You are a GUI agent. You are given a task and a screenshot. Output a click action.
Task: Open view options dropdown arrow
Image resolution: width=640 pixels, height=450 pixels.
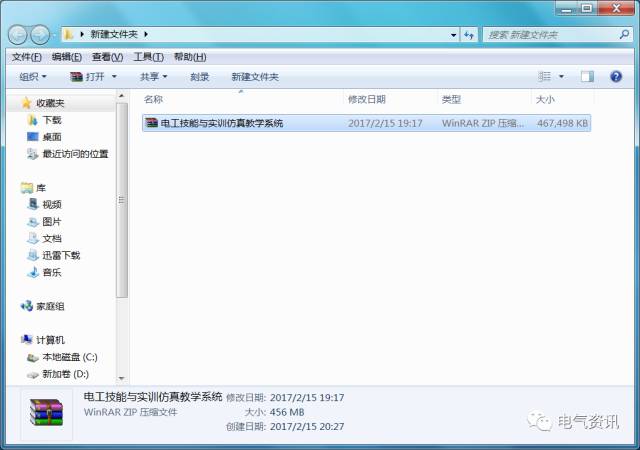tap(561, 76)
